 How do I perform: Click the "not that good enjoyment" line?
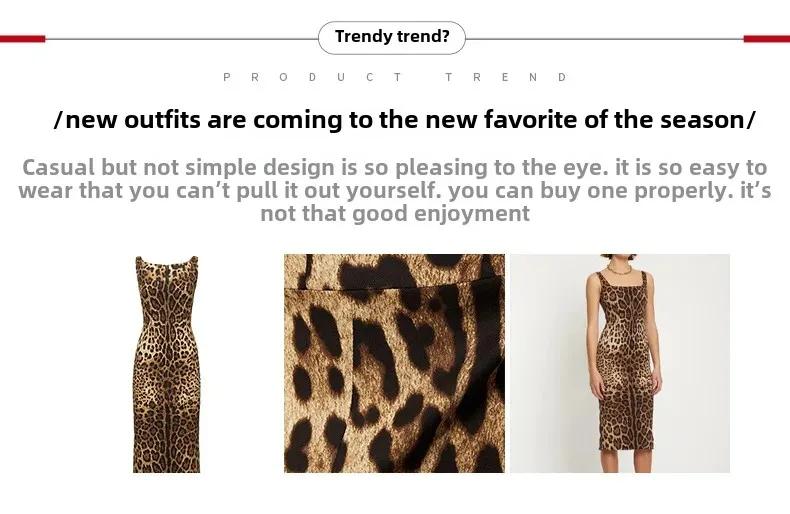pyautogui.click(x=395, y=214)
